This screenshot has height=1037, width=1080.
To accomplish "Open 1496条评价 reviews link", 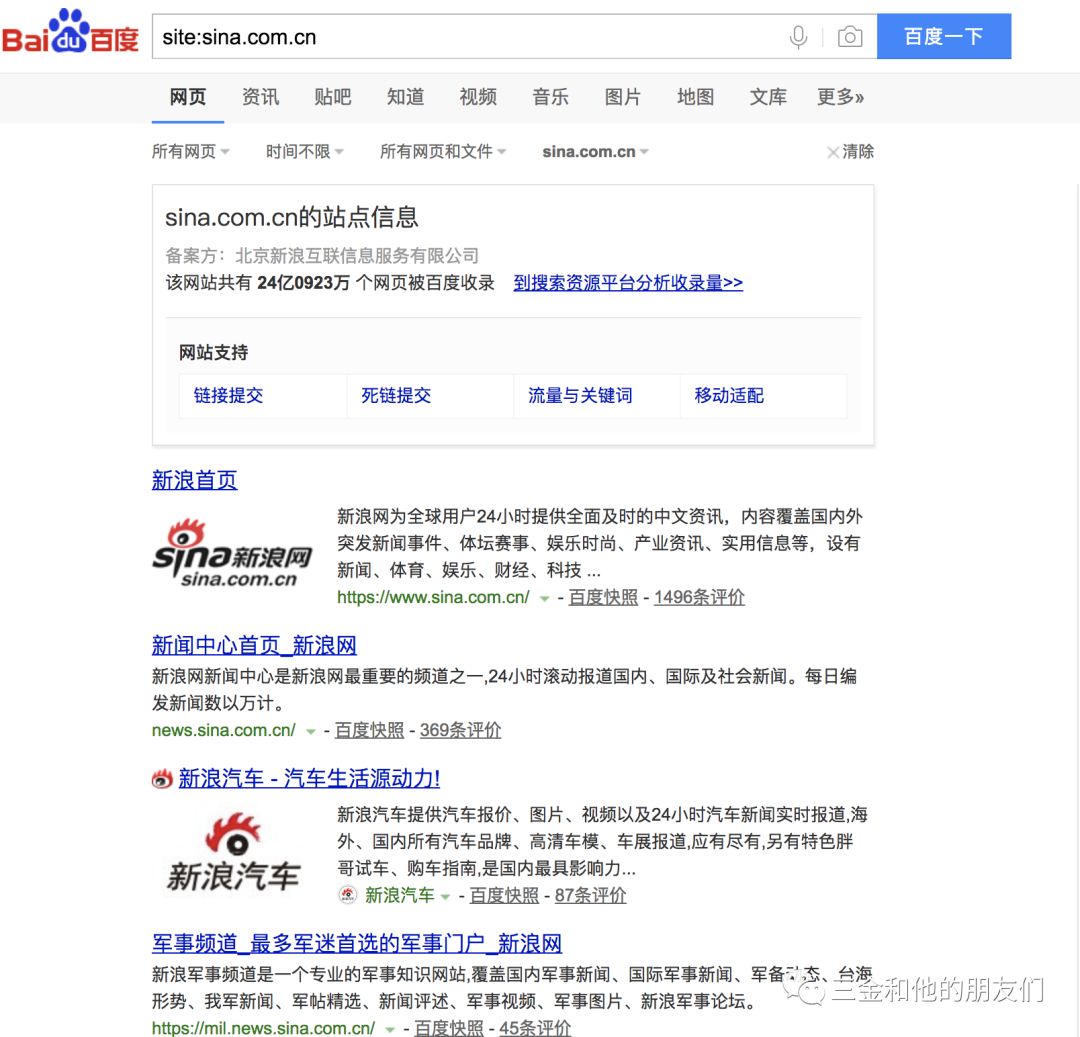I will click(x=699, y=597).
